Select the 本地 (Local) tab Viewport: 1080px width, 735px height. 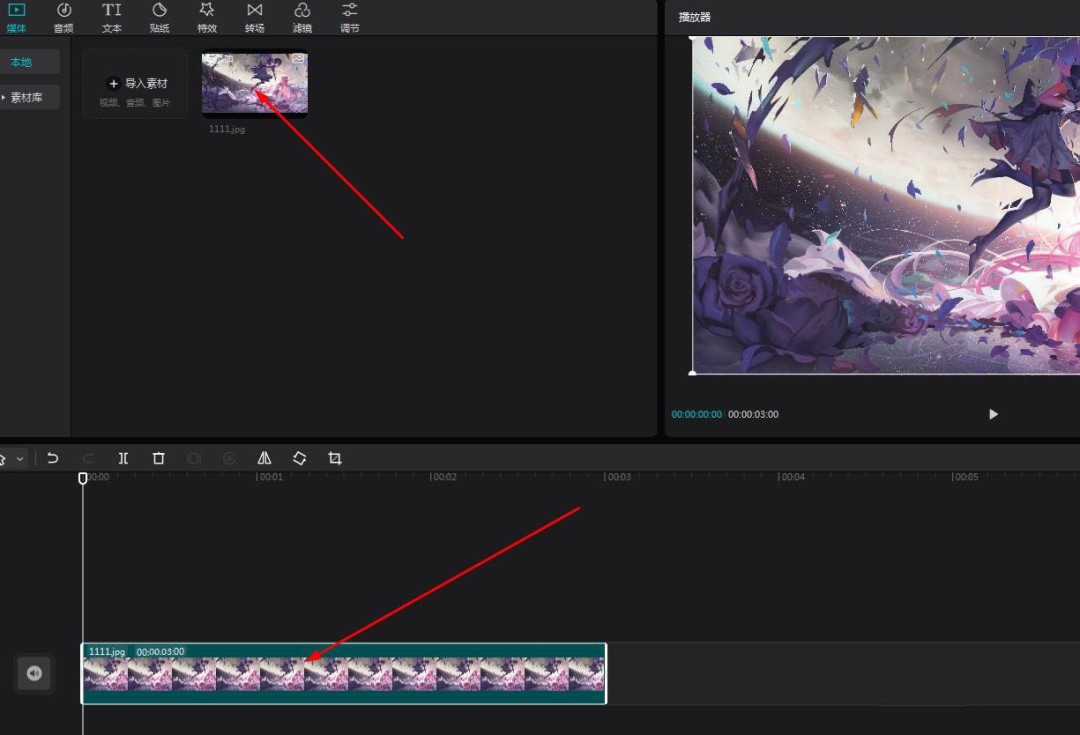pyautogui.click(x=22, y=62)
